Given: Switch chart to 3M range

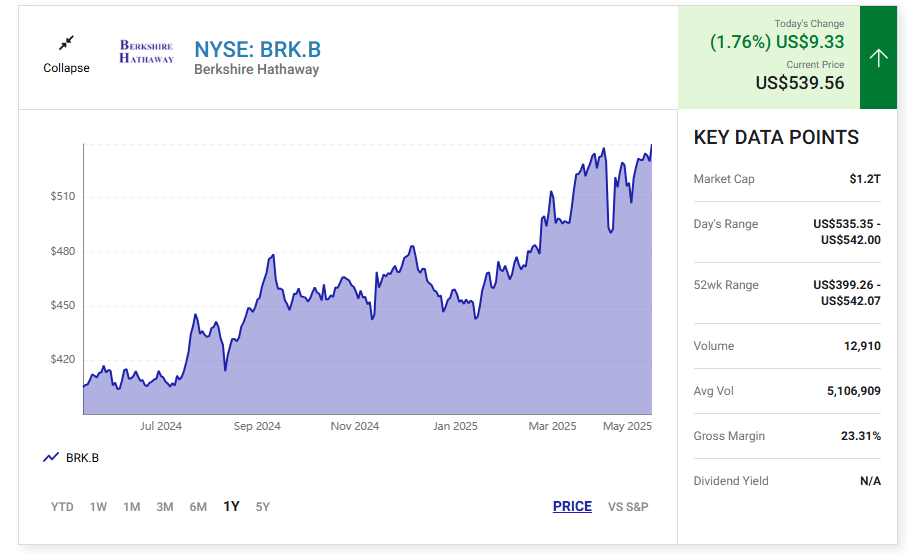Looking at the screenshot, I should [x=164, y=507].
